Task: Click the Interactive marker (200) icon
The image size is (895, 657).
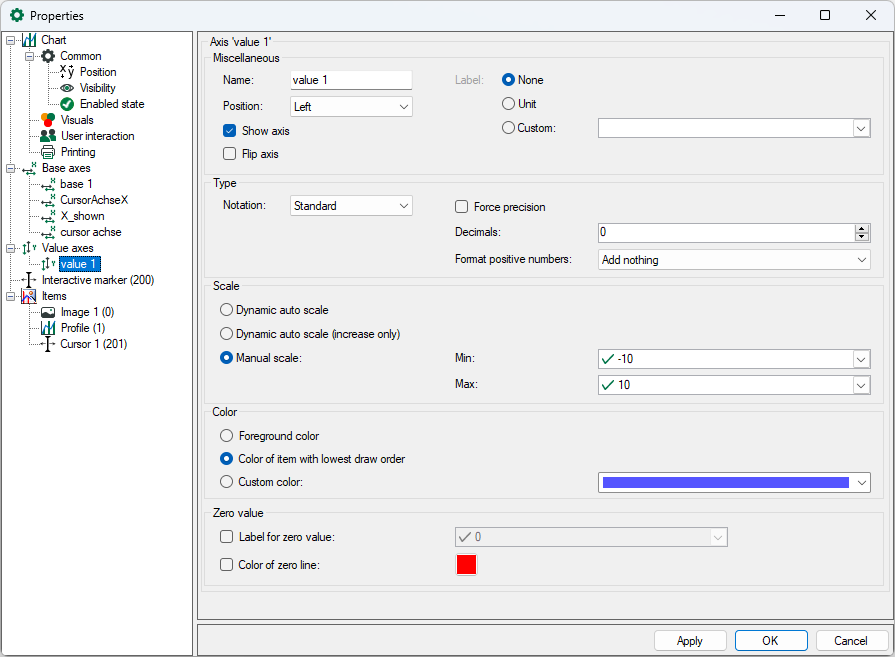Action: 29,280
